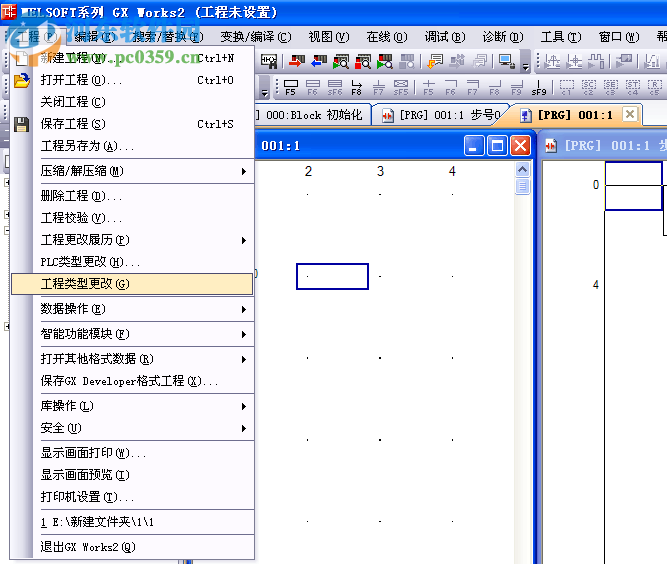Click the Stop Monitoring toolbar icon
The image size is (667, 564).
363,61
